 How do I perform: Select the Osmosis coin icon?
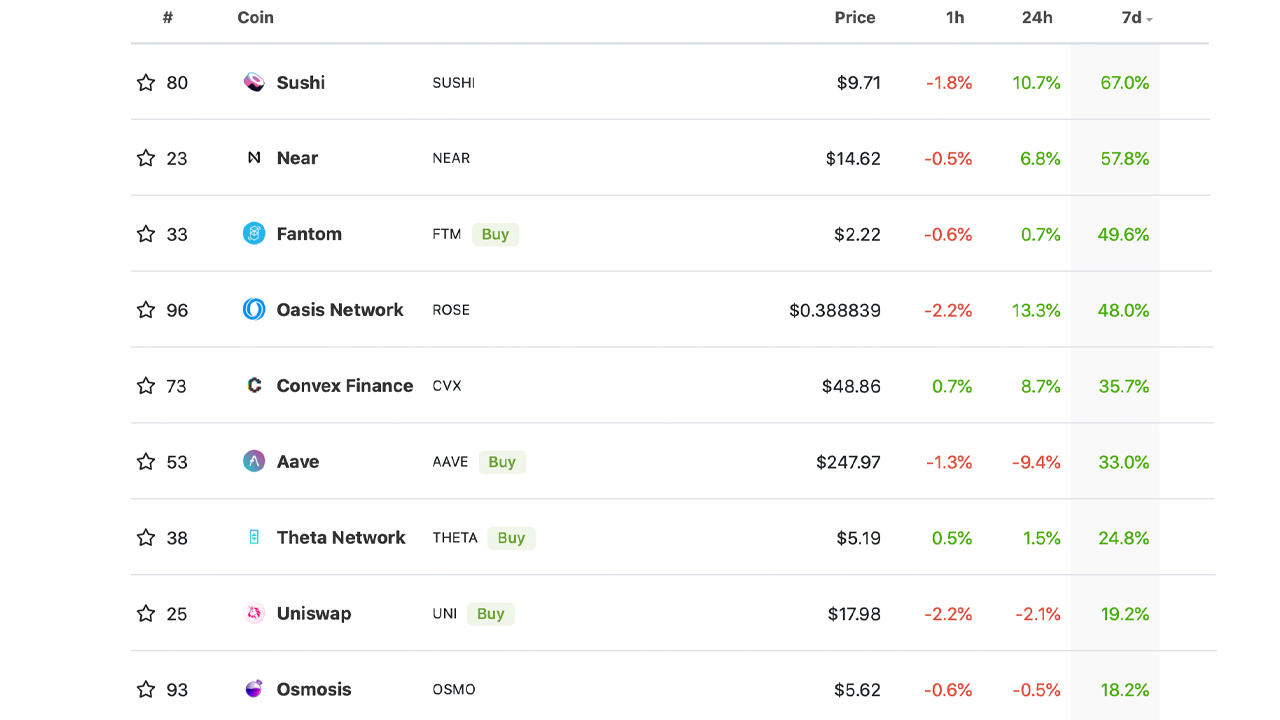coord(253,689)
